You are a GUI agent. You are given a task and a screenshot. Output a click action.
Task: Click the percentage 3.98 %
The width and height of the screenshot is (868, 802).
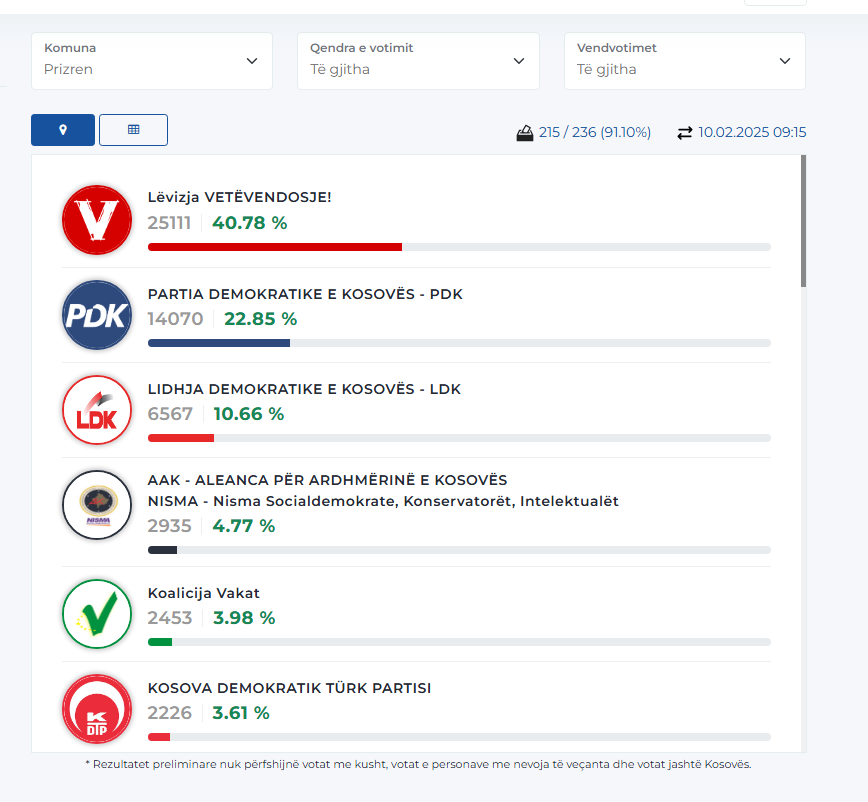pos(244,618)
